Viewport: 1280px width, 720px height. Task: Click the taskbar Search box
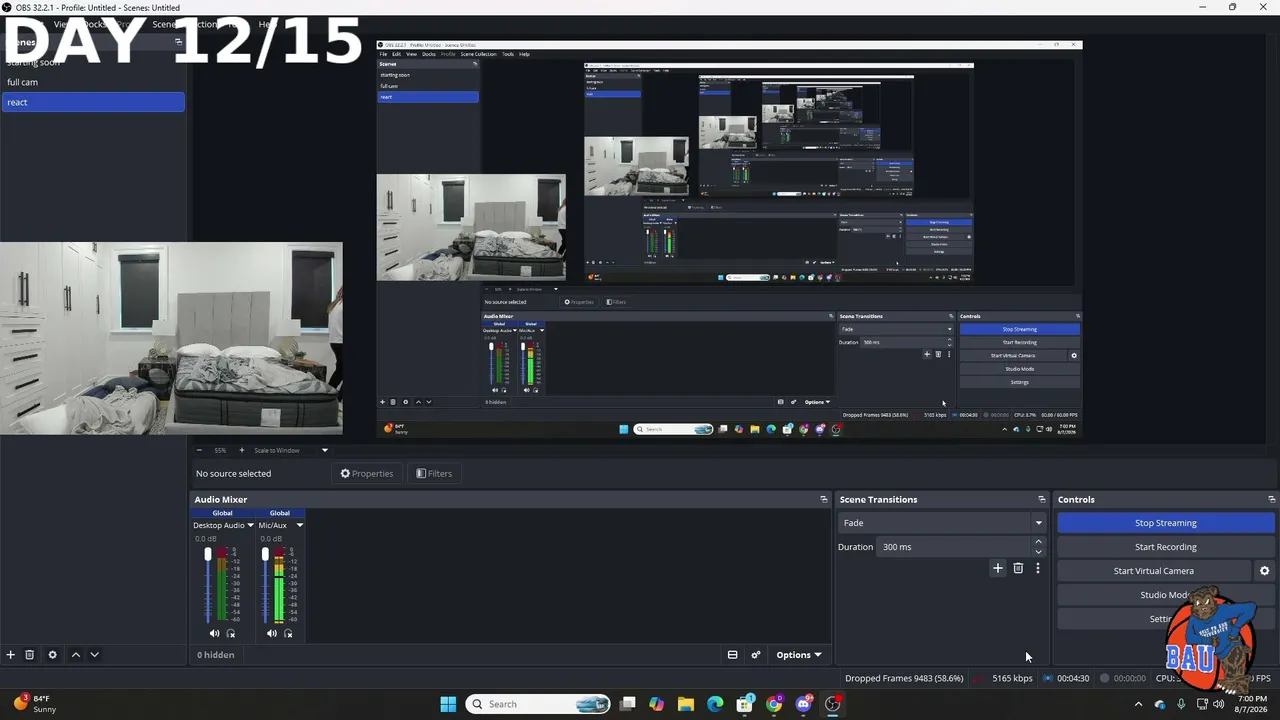pos(539,704)
